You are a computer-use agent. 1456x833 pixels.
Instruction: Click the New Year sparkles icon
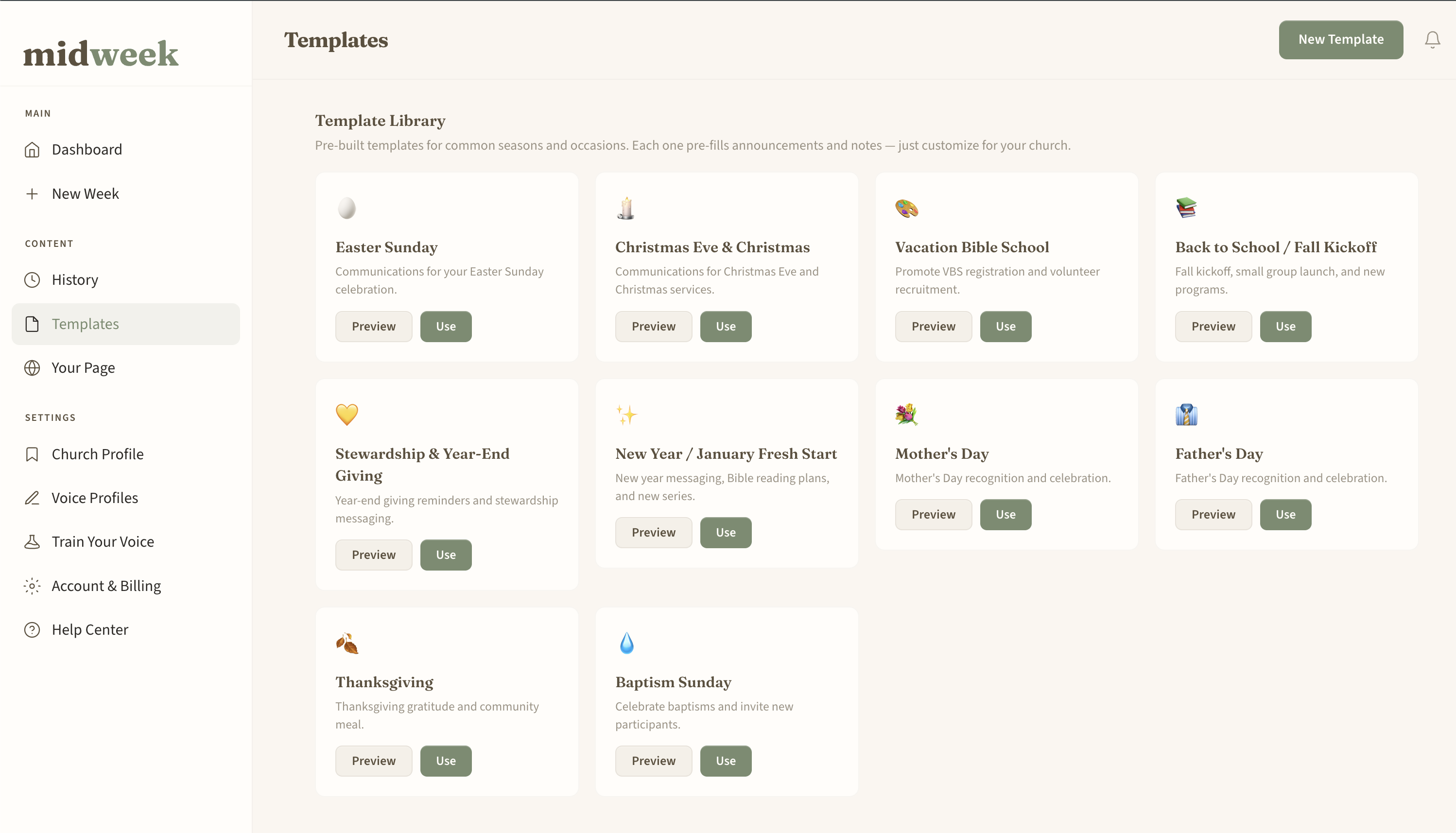[626, 414]
